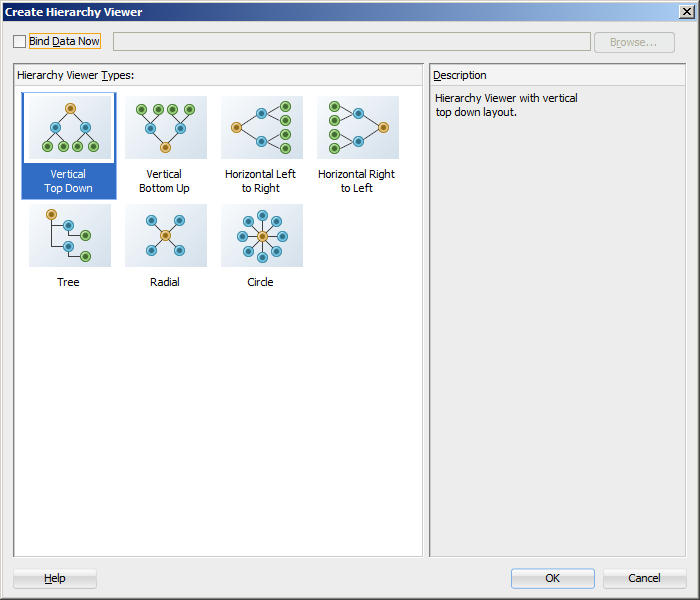
Task: Click the 'Horizontal Left to Right' label
Action: [x=260, y=181]
